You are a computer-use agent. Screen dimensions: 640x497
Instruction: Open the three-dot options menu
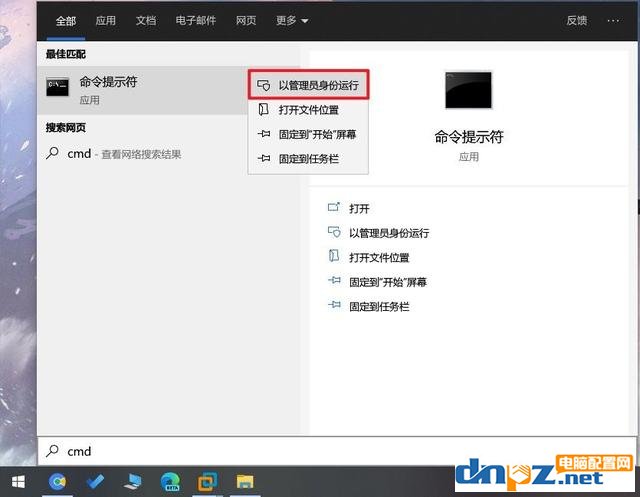coord(613,21)
